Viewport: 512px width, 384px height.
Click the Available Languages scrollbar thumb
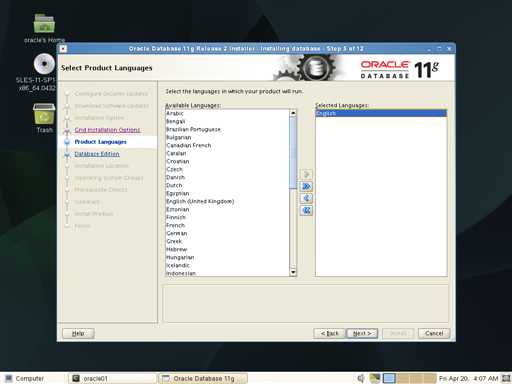[x=293, y=153]
